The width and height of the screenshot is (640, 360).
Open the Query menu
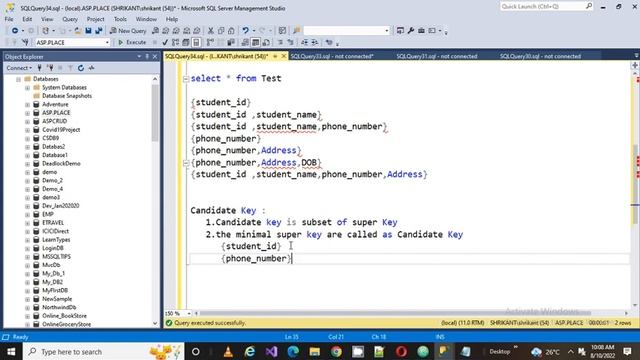(x=70, y=19)
